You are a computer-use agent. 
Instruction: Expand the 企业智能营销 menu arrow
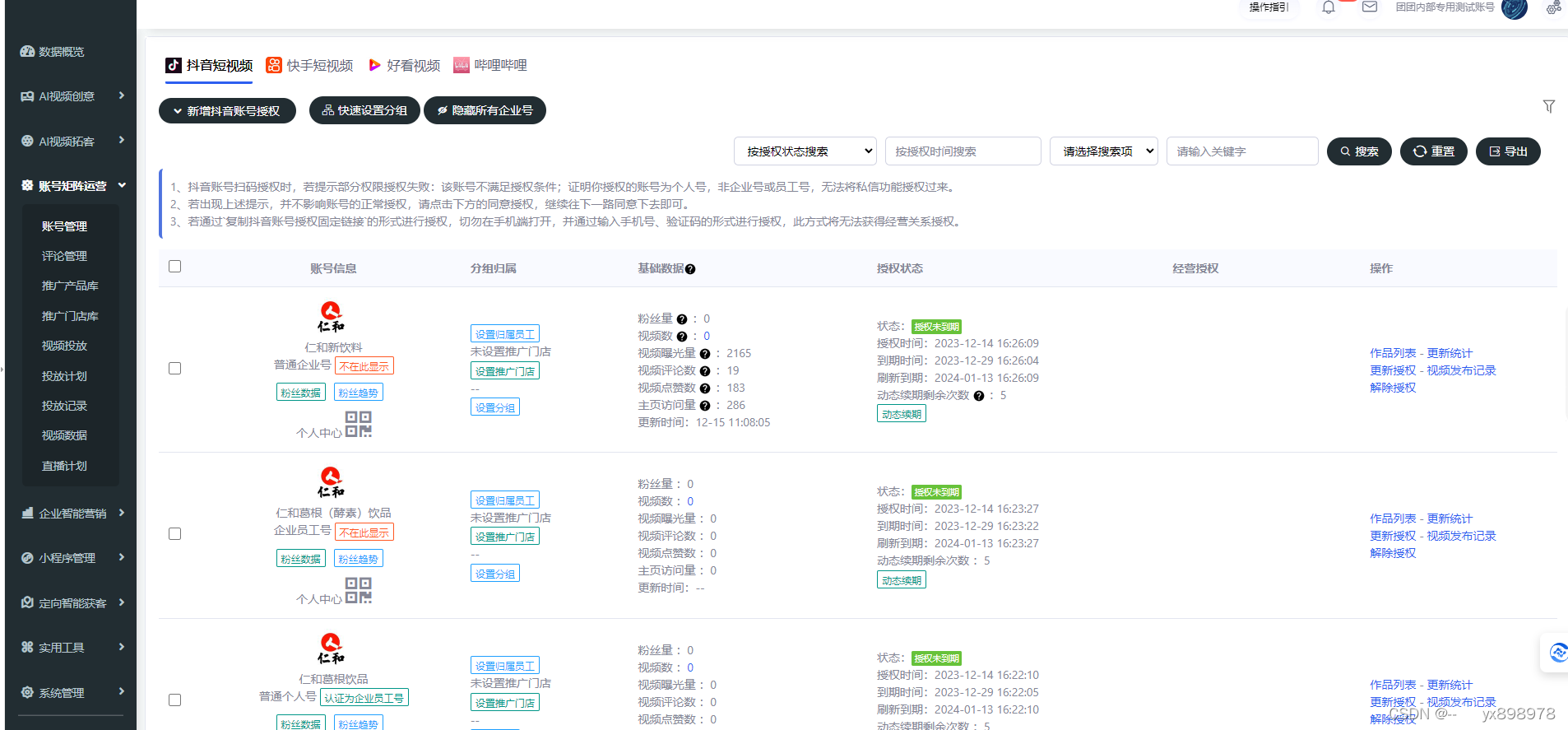122,513
